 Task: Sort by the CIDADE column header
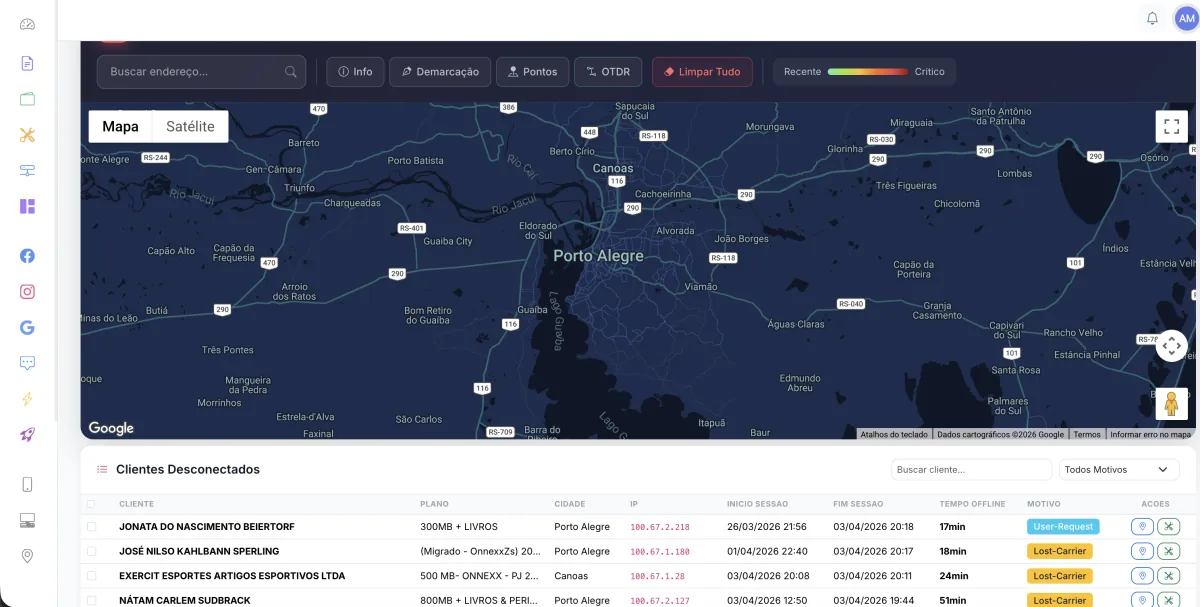[570, 504]
